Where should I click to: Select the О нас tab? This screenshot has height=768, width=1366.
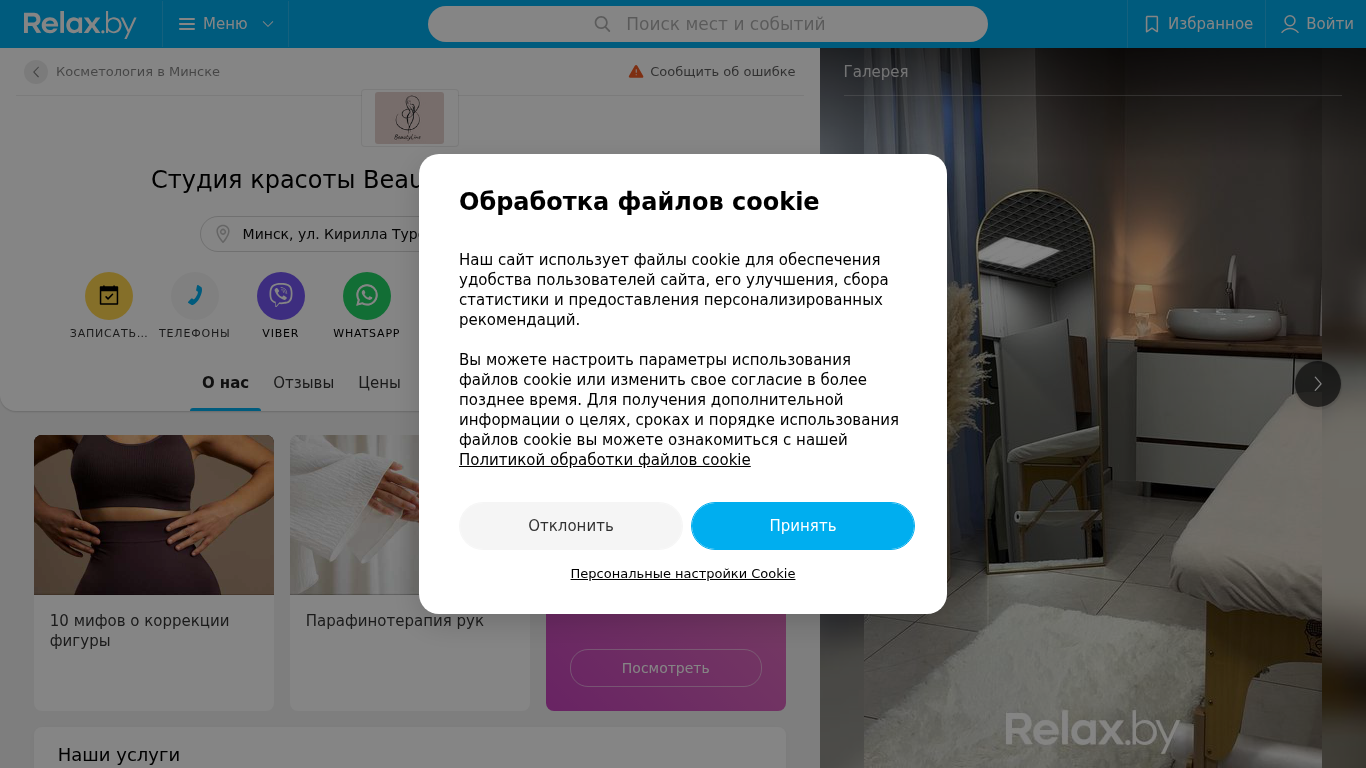pyautogui.click(x=225, y=383)
